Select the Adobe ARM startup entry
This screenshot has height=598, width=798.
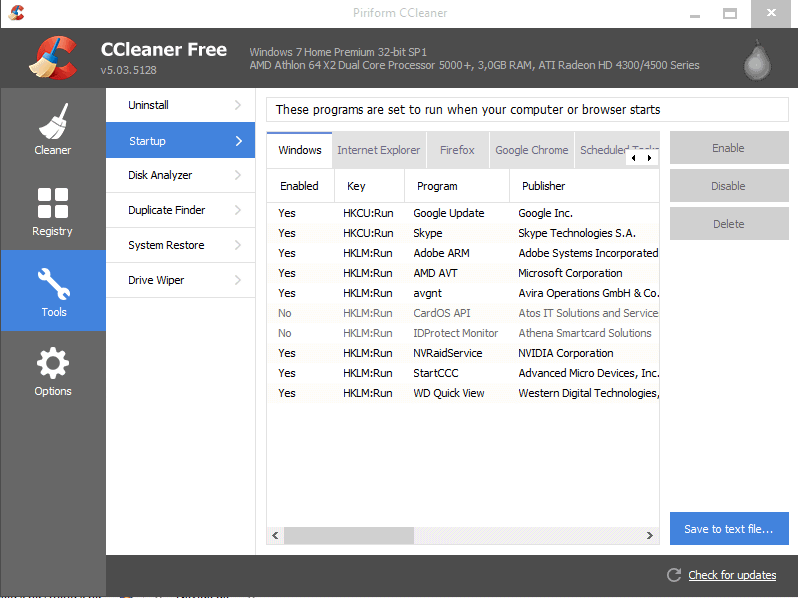[463, 253]
